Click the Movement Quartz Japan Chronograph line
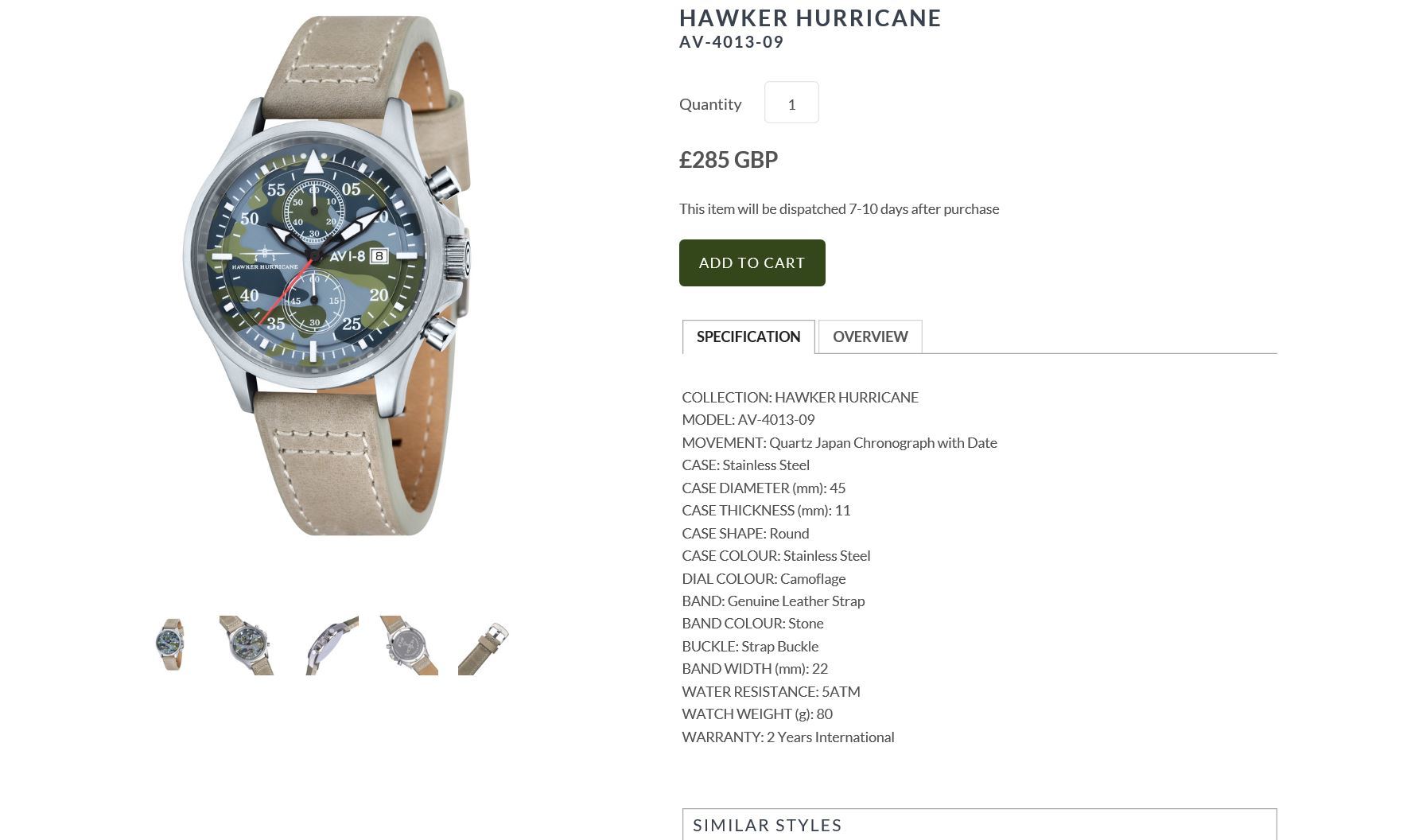Screen dimensions: 1407x840 coord(839,442)
